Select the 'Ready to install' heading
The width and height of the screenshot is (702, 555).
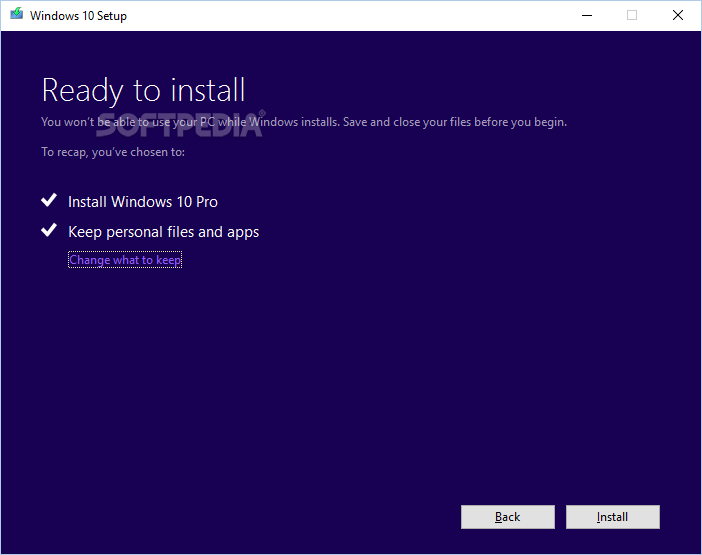(143, 91)
